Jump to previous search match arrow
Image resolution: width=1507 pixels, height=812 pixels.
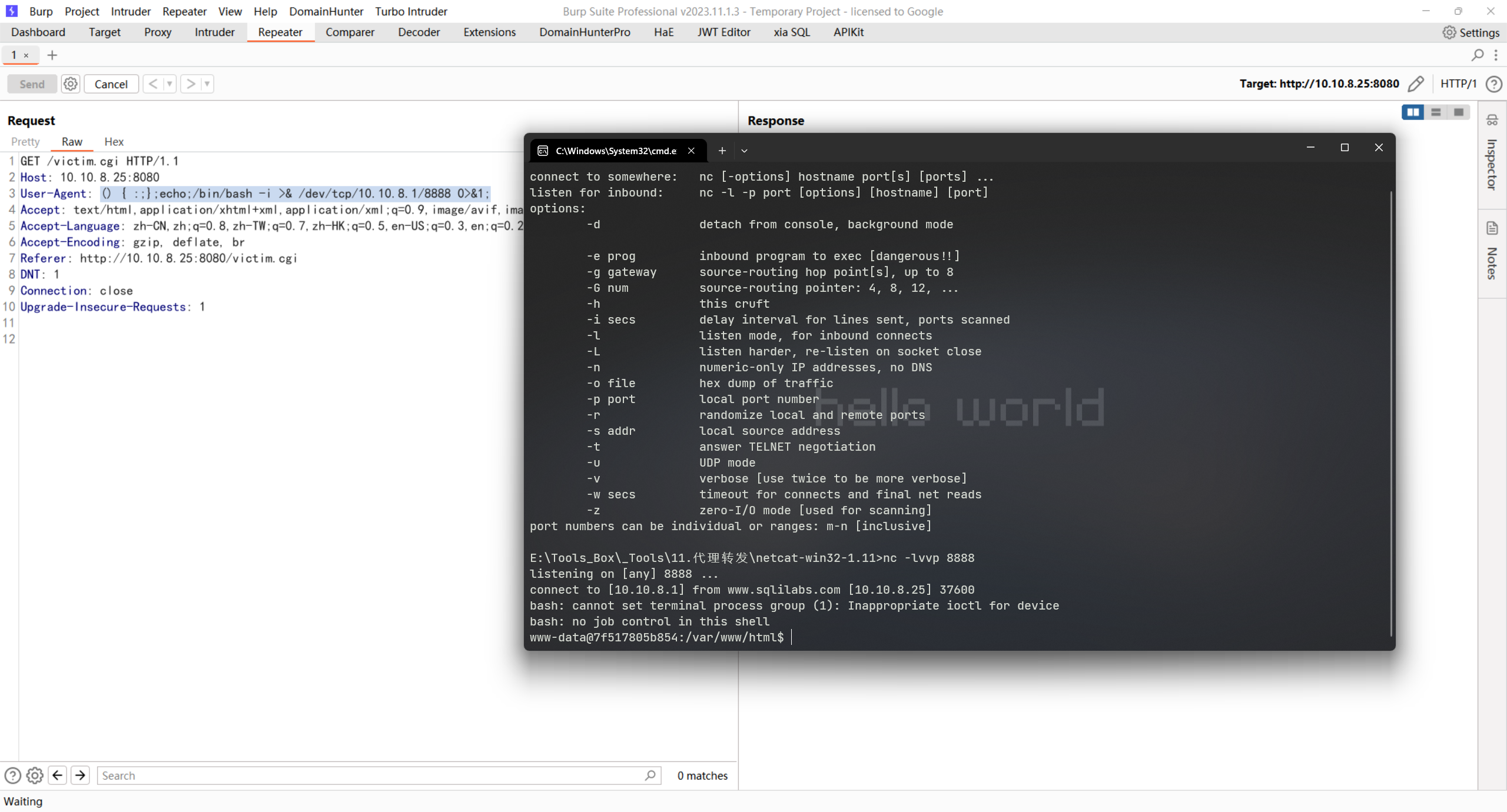tap(58, 776)
